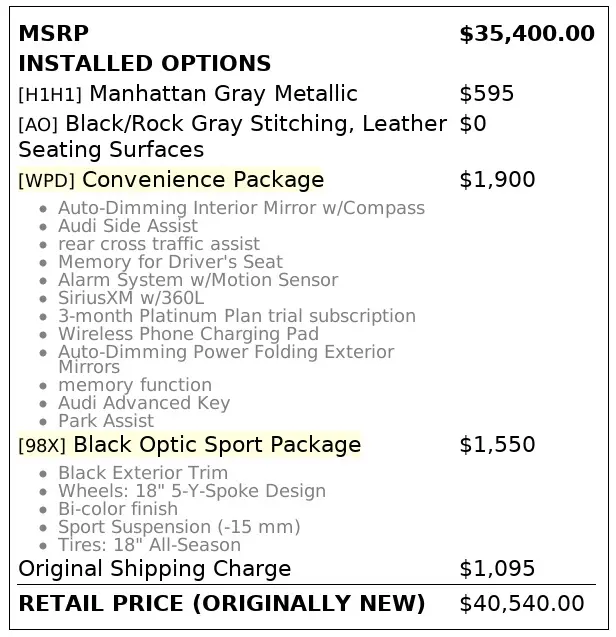Viewport: 616px width, 637px height.
Task: Click the Original Shipping Charge label
Action: click(x=155, y=569)
